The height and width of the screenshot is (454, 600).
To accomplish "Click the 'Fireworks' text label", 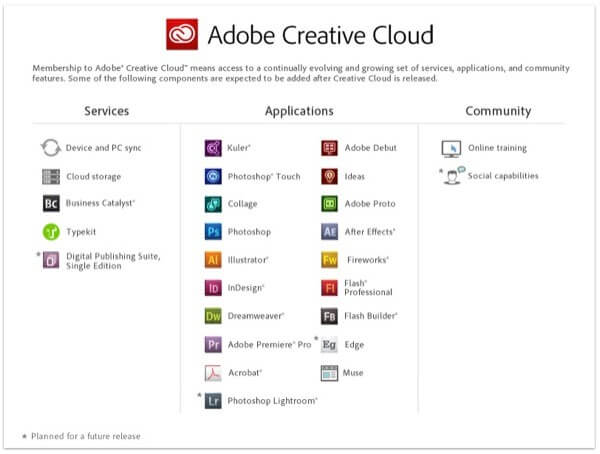I will (368, 260).
